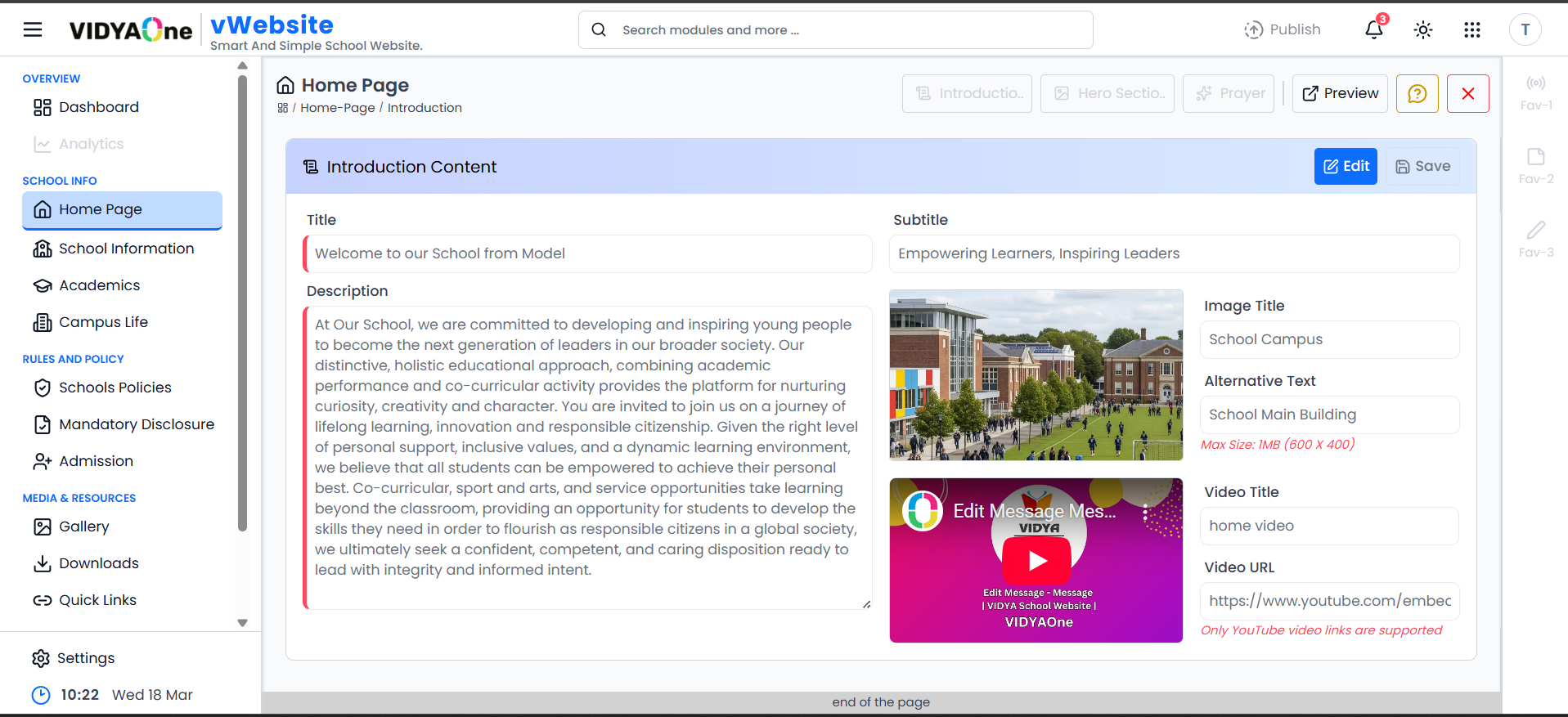Open the user profile avatar T
The height and width of the screenshot is (717, 1568).
[1525, 29]
